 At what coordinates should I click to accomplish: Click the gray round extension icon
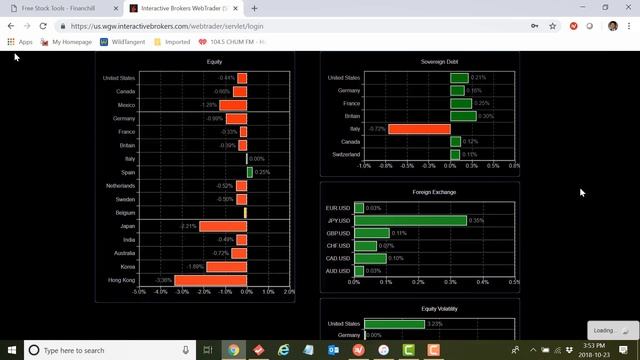tap(589, 26)
